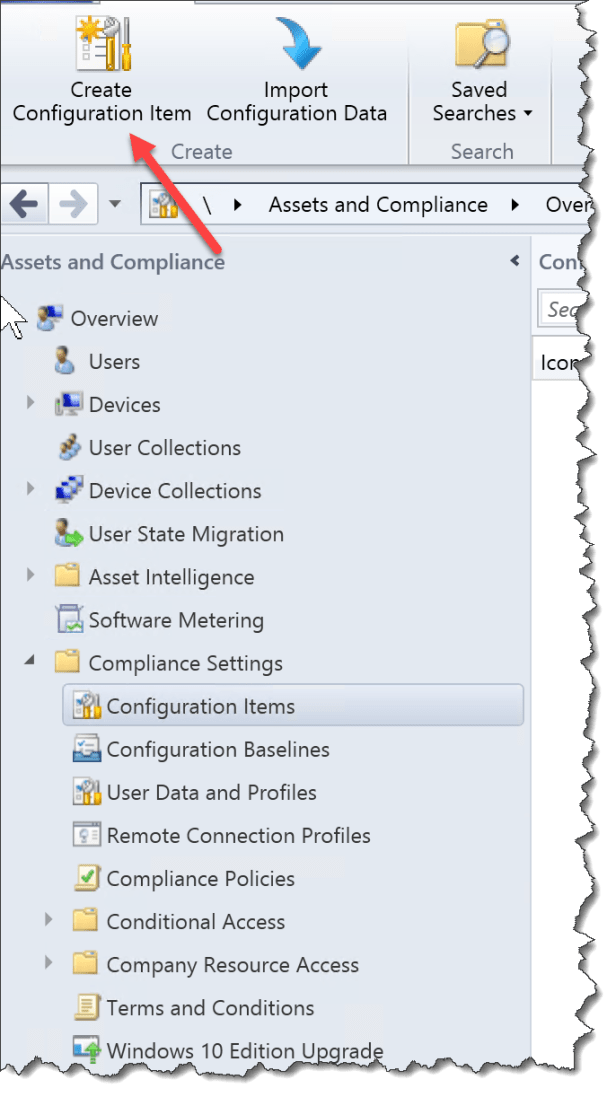
Task: Open the Terms and Conditions node
Action: pyautogui.click(x=210, y=1008)
